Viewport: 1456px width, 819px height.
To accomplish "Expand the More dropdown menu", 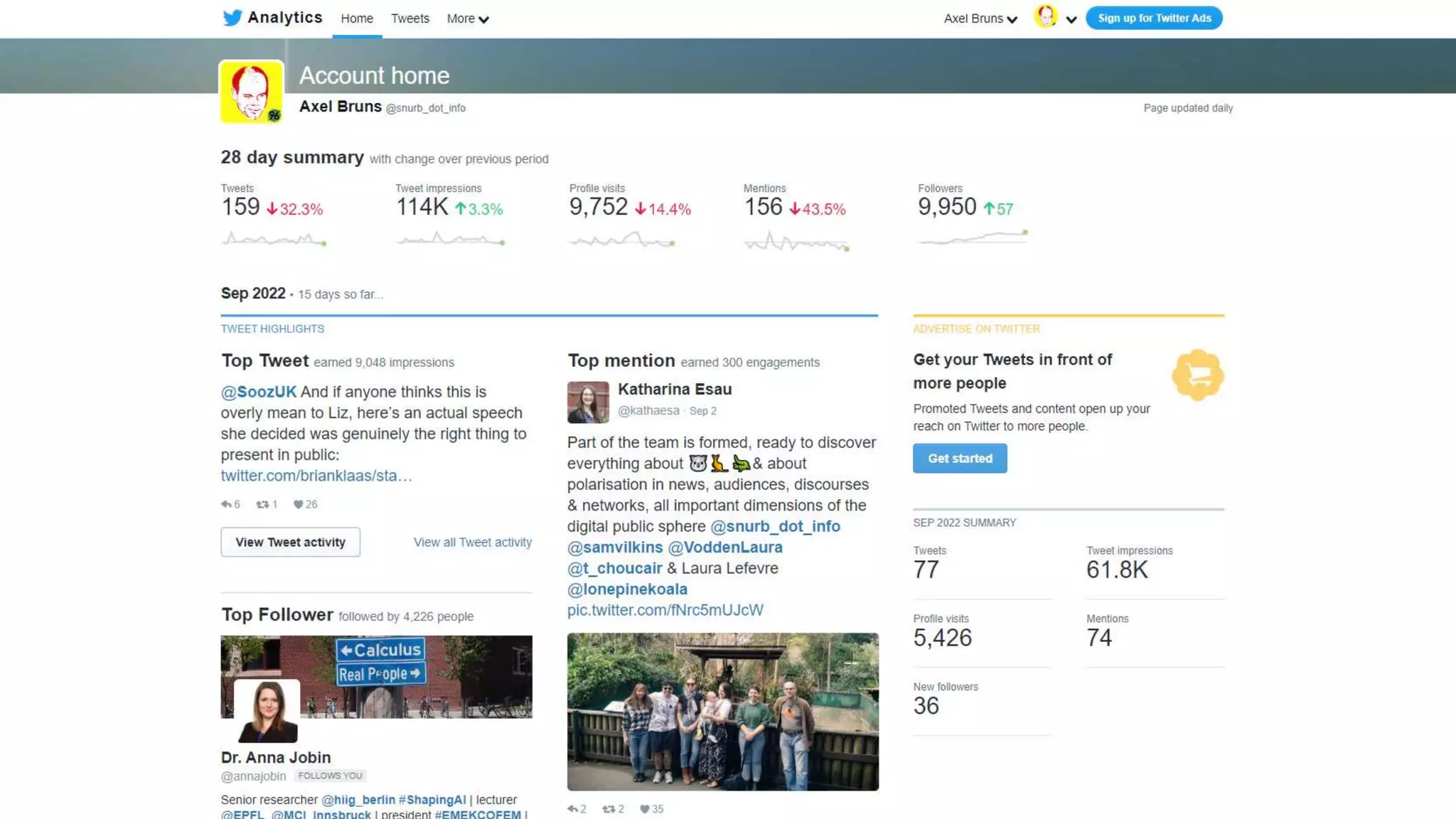I will 467,19.
